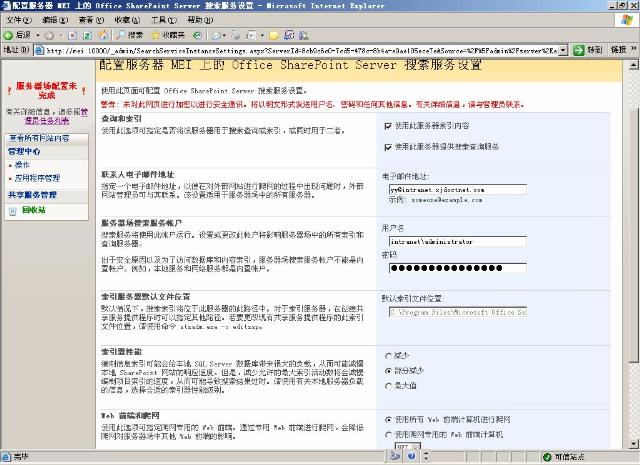Open the 回收站 Recycle Bin link
The image size is (640, 465).
[34, 210]
